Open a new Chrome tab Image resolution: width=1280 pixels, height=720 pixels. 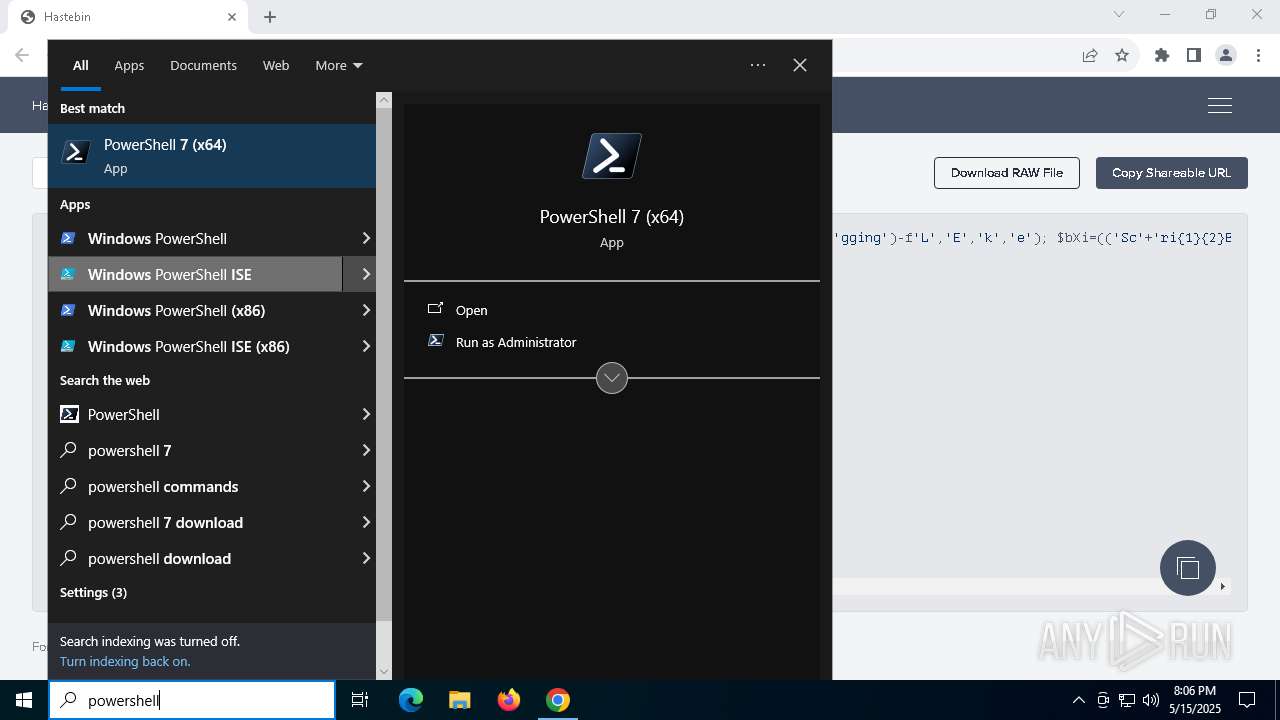[x=270, y=17]
